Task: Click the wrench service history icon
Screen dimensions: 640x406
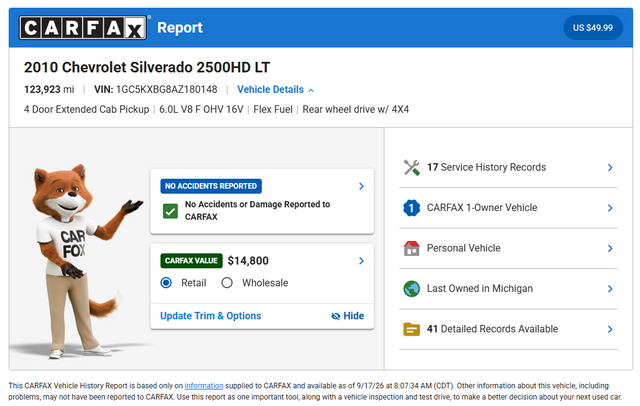Action: 411,167
